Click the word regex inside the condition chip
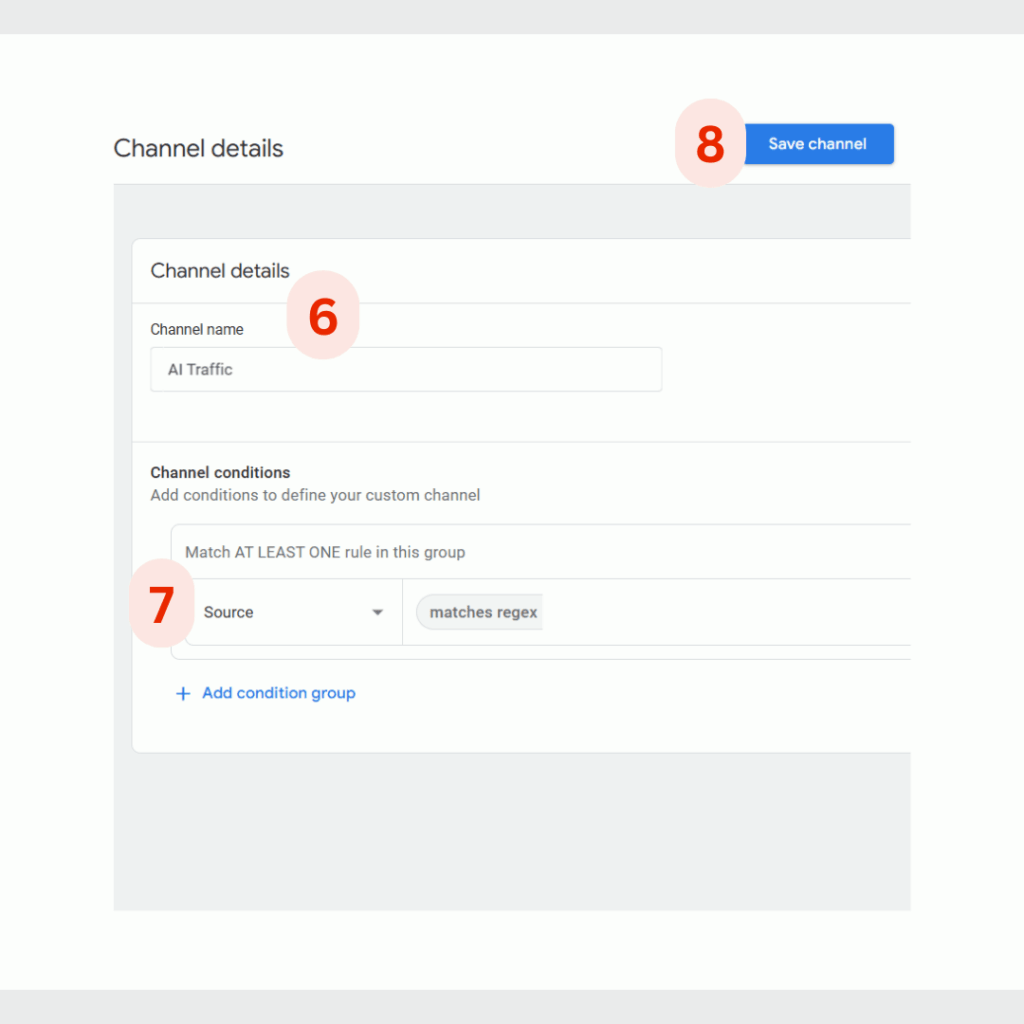 517,613
